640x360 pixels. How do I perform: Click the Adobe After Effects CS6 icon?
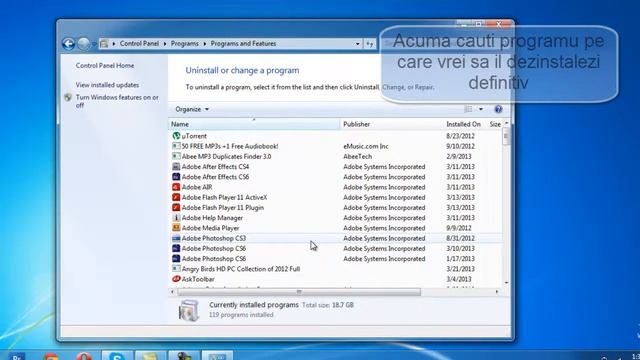click(176, 177)
